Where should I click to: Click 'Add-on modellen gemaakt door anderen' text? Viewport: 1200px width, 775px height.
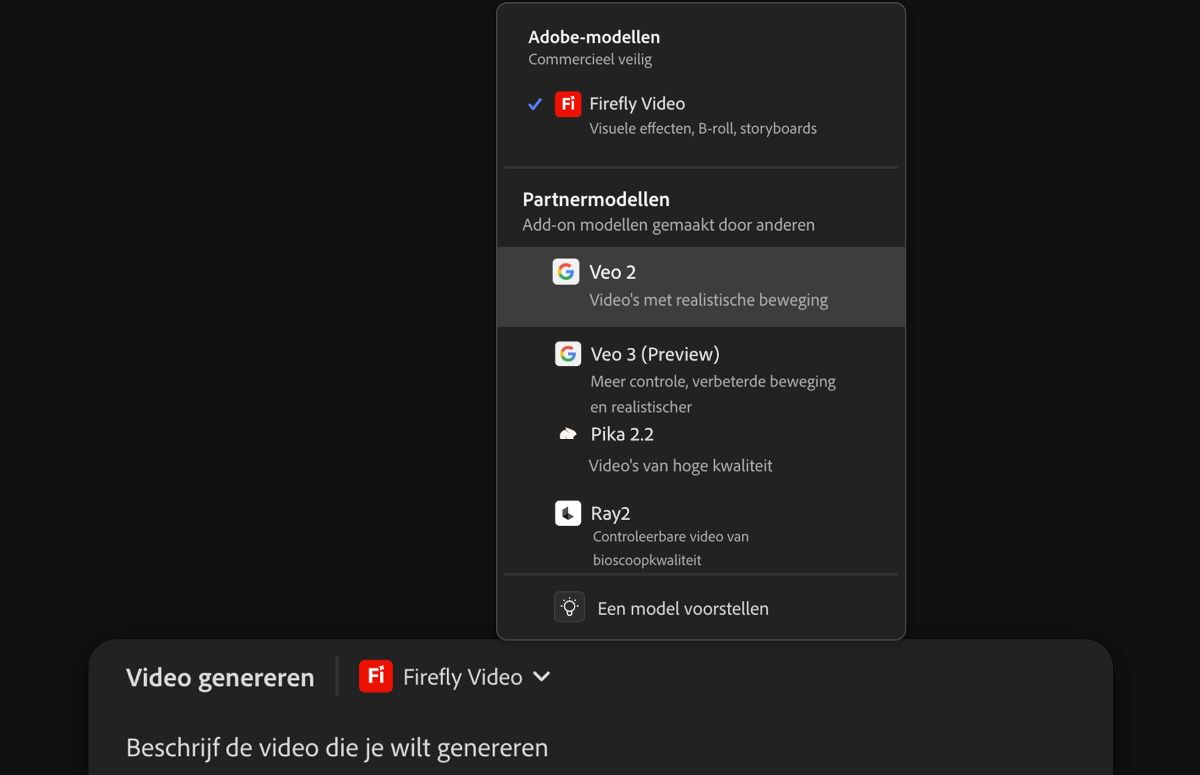668,225
